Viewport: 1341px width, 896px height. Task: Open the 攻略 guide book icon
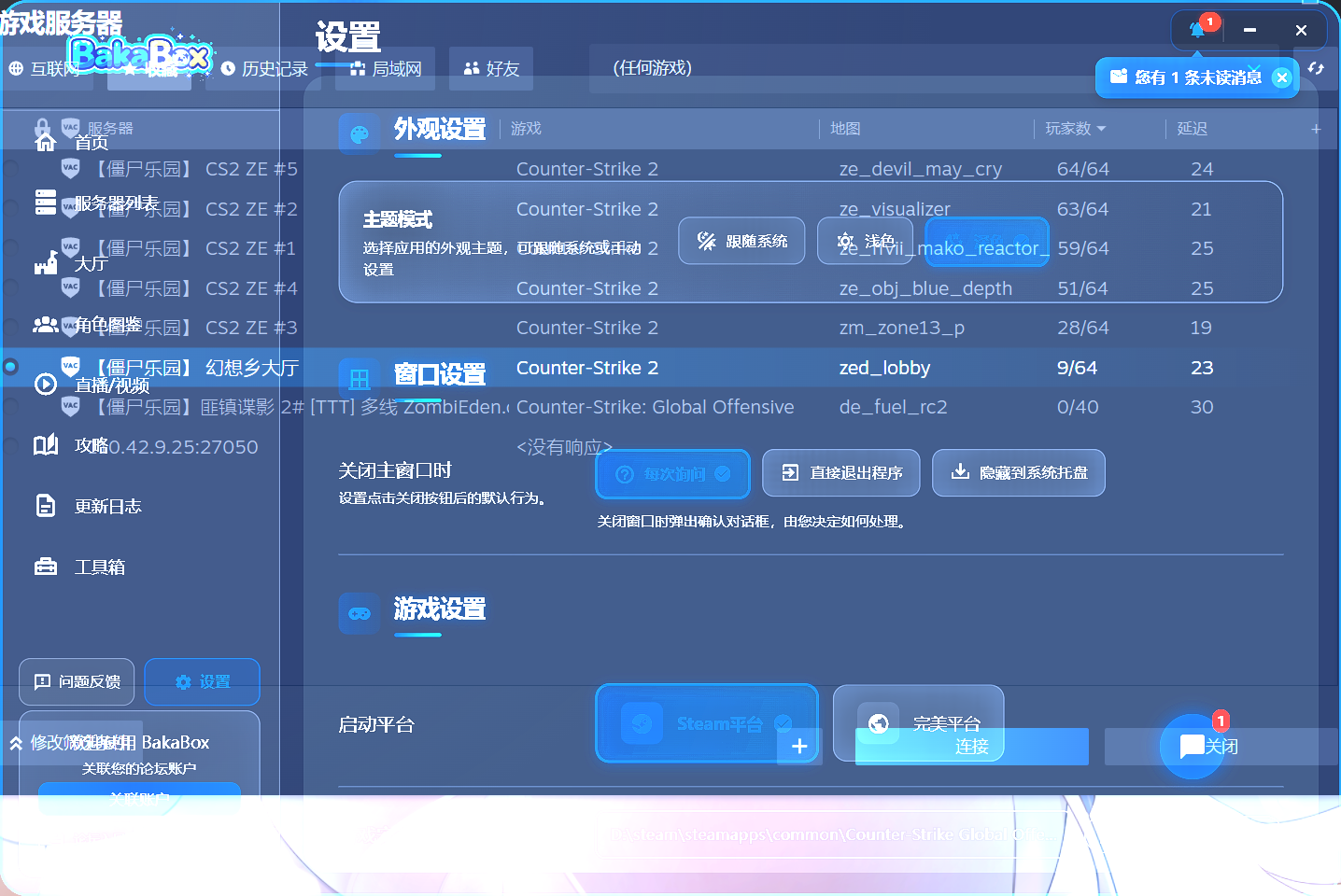(x=46, y=445)
